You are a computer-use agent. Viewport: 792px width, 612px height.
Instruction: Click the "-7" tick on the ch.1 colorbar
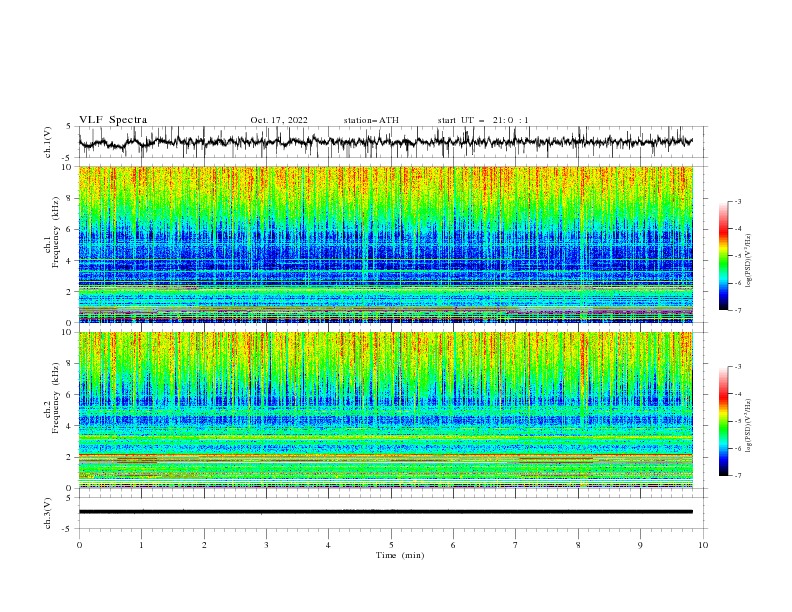738,311
